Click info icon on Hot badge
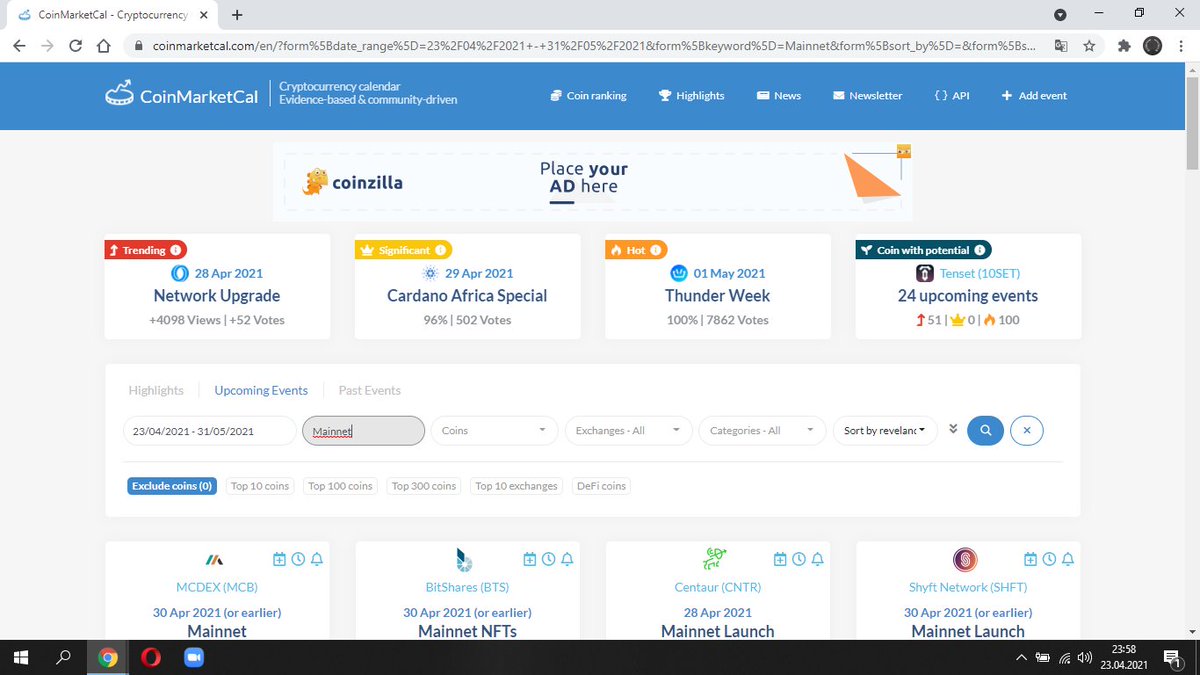 [x=656, y=250]
